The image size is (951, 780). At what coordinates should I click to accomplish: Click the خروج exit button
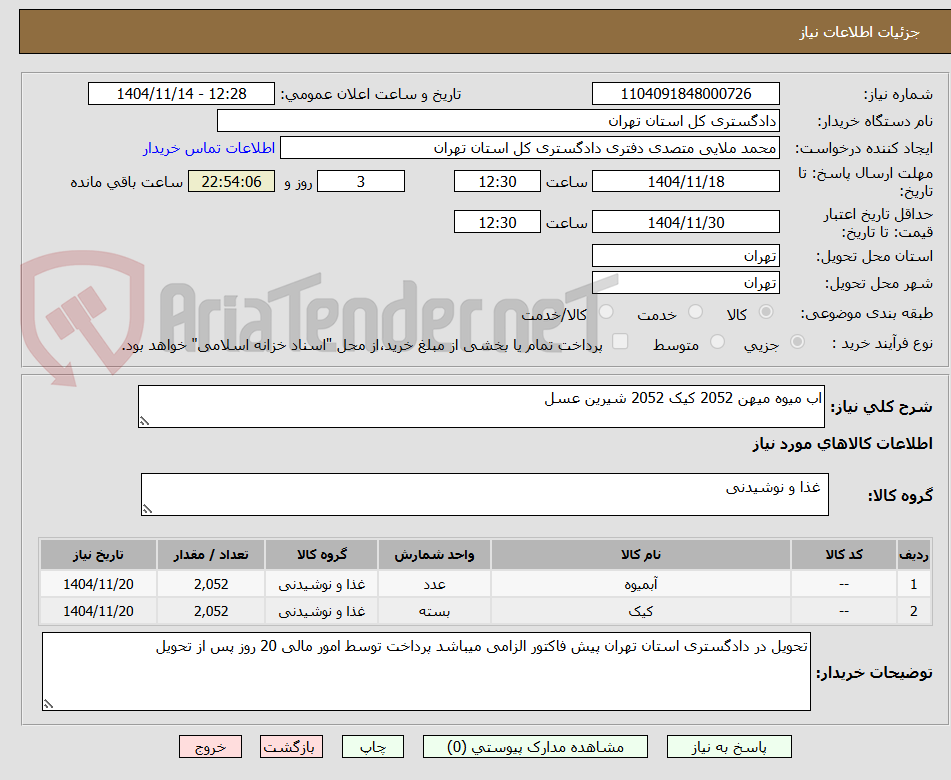pyautogui.click(x=210, y=747)
